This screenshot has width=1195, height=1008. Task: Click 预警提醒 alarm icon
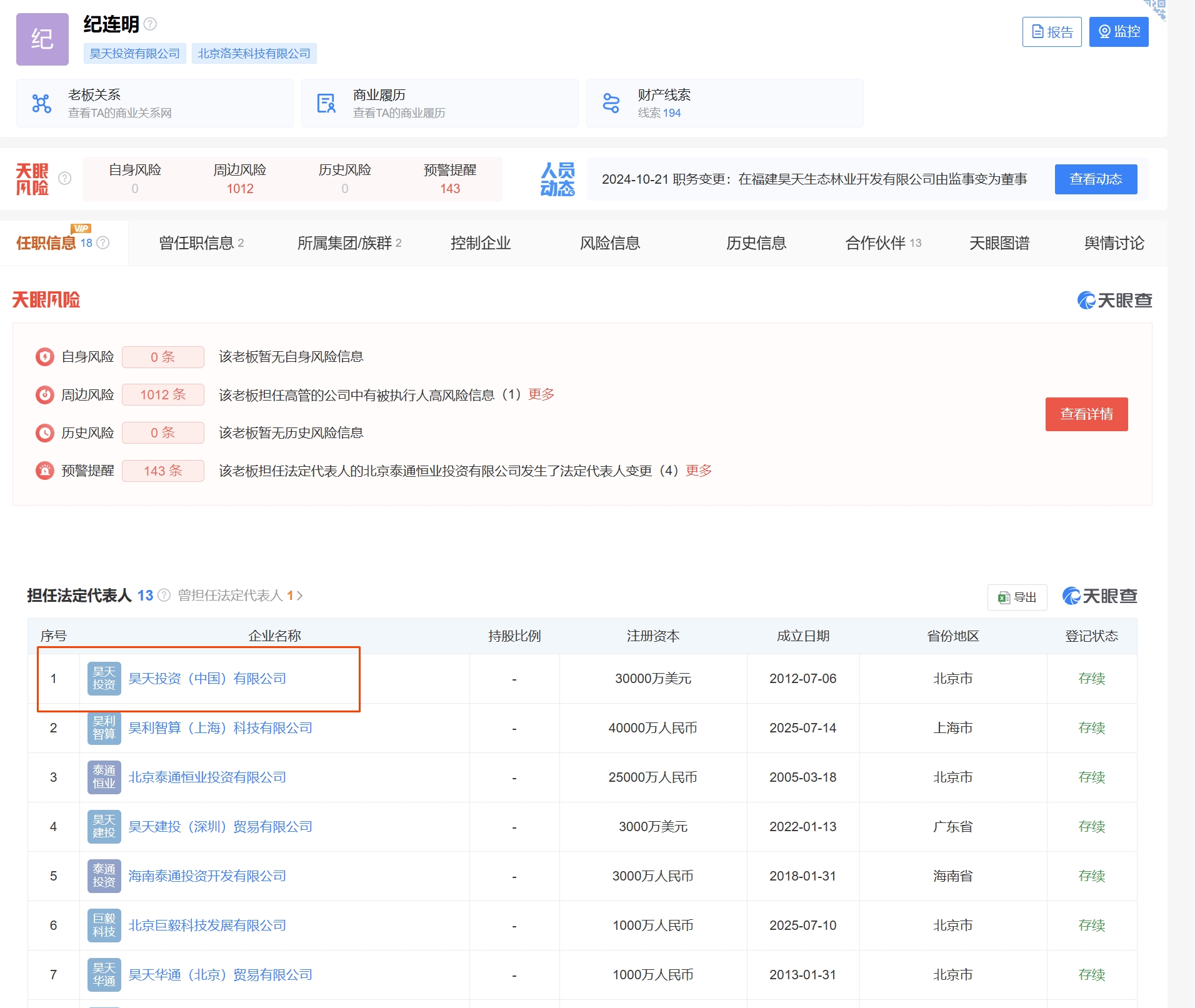pyautogui.click(x=45, y=471)
